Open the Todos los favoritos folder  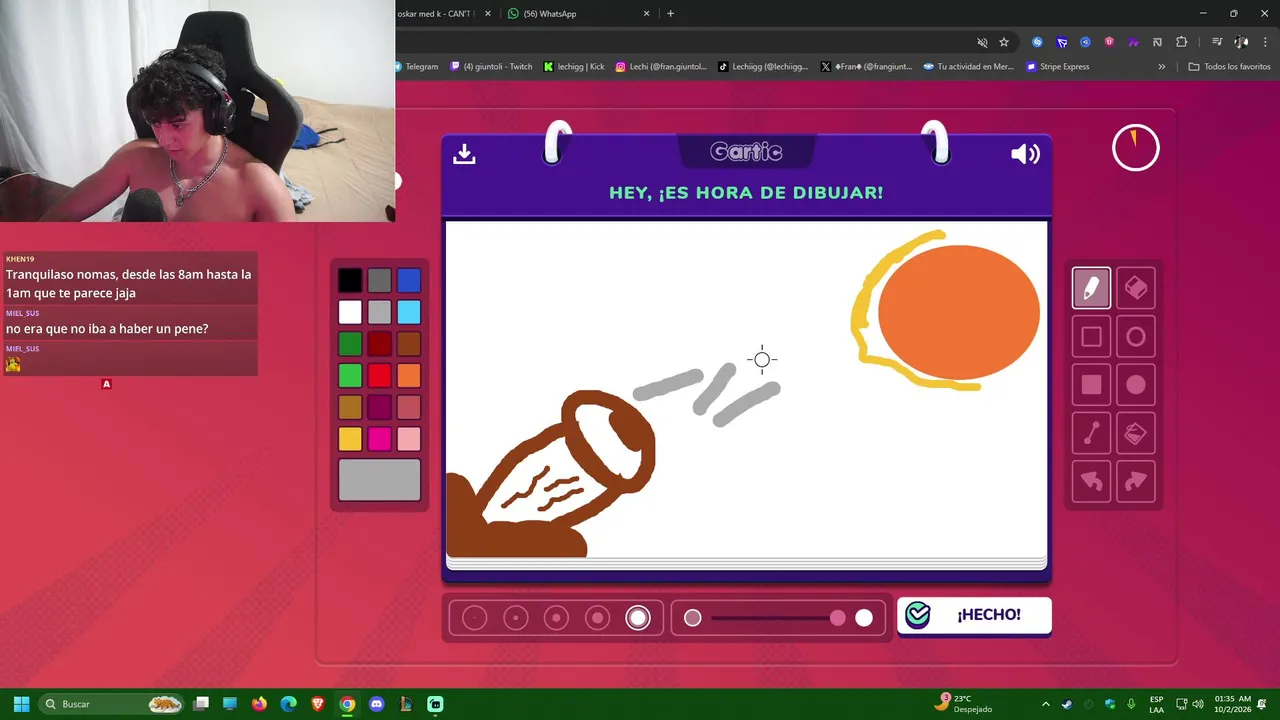click(x=1229, y=67)
